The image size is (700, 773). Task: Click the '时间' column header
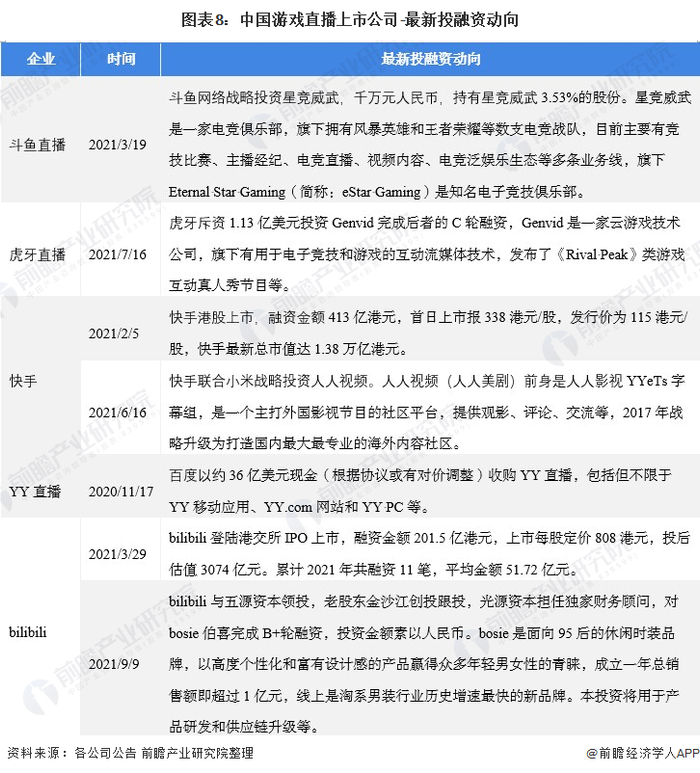121,59
